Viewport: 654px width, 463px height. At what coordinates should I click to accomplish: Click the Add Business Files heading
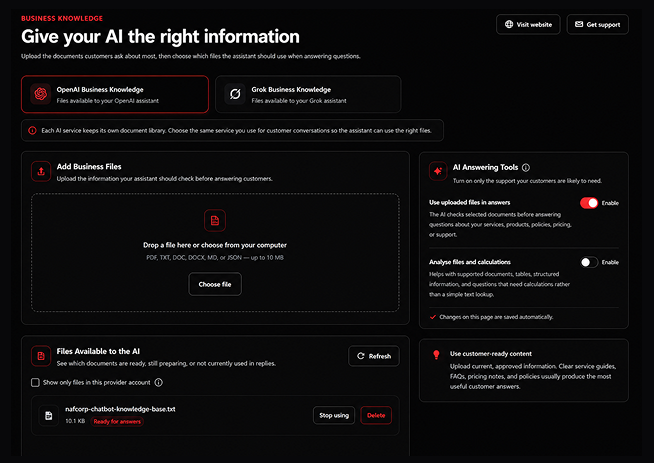point(89,167)
